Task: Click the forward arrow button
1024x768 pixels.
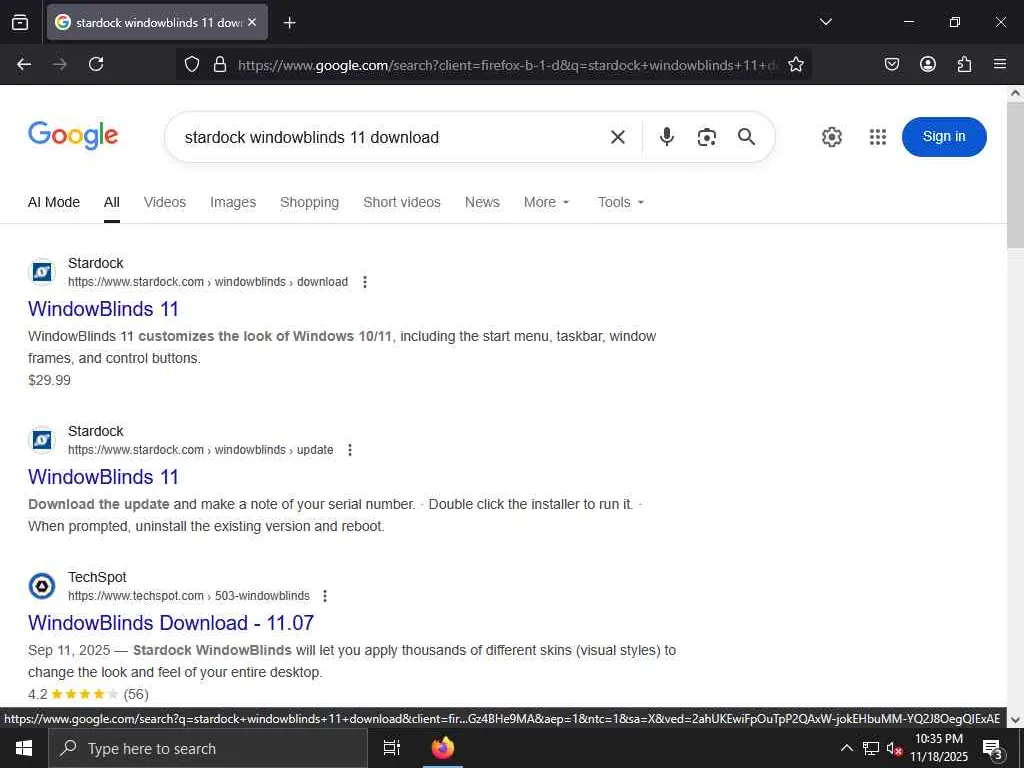Action: tap(60, 64)
